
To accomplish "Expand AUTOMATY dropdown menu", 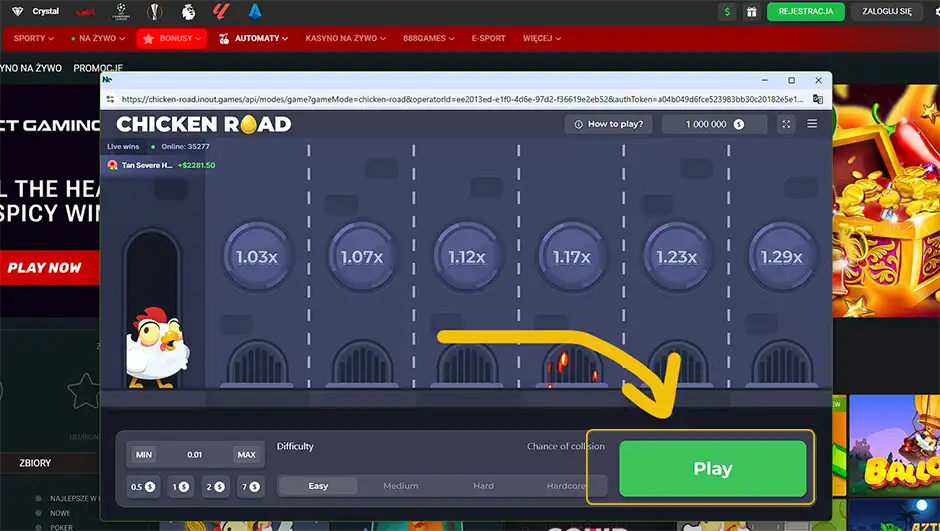I will coord(253,38).
